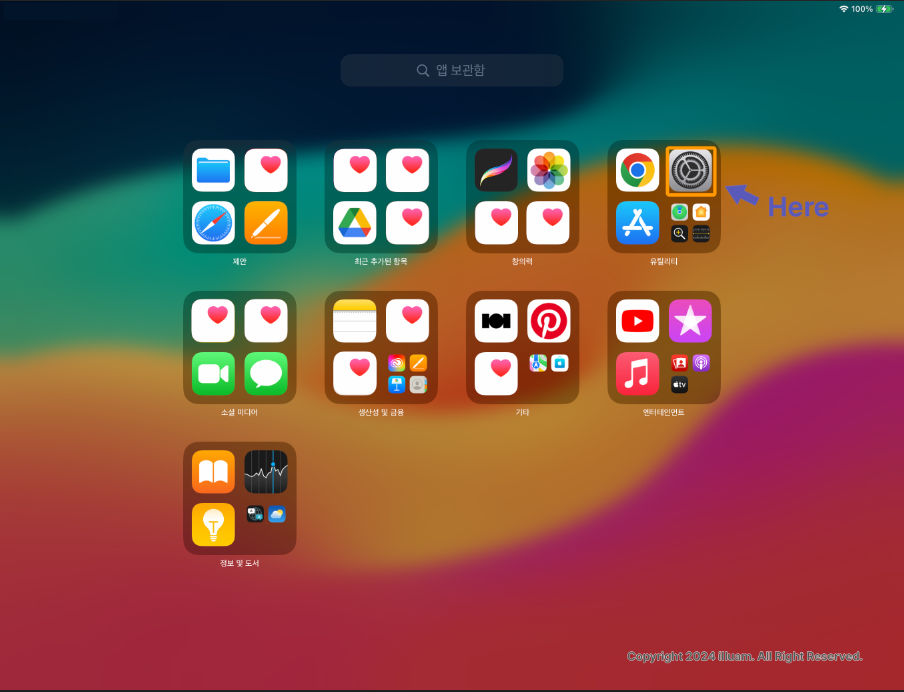The width and height of the screenshot is (904, 692).
Task: Tap the small Home app icon
Action: tap(701, 212)
